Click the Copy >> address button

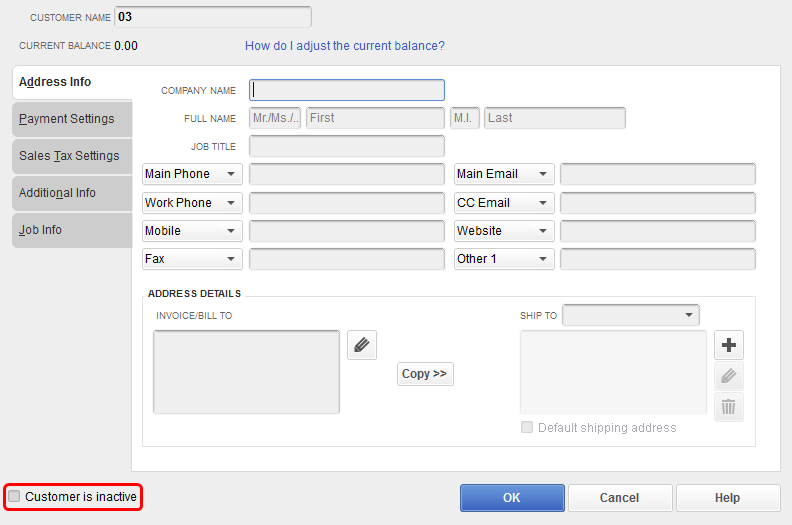coord(425,374)
